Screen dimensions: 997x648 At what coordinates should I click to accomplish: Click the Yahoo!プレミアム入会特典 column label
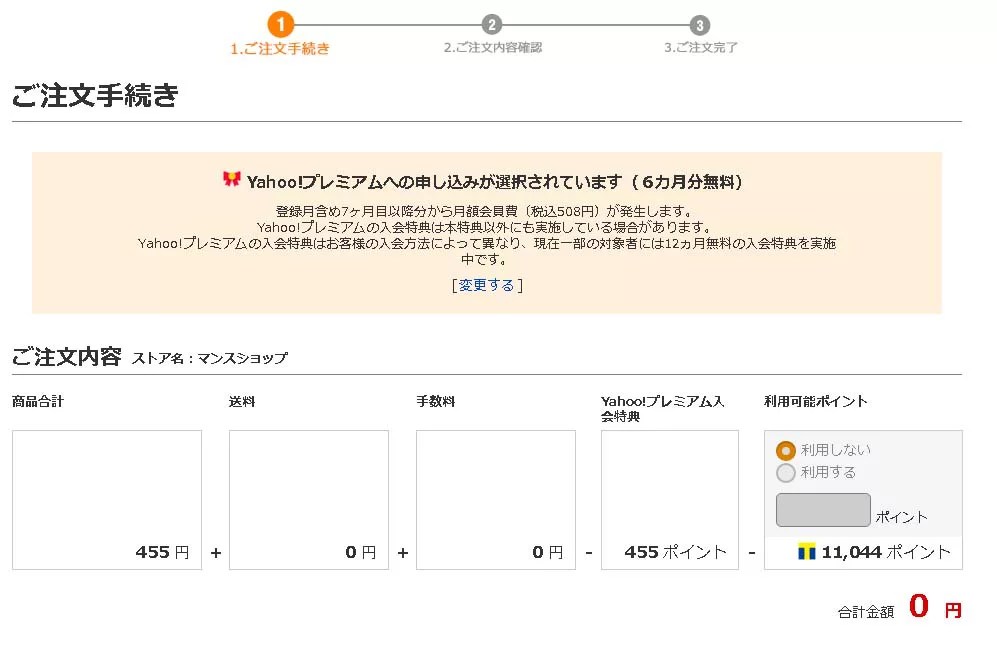(663, 409)
